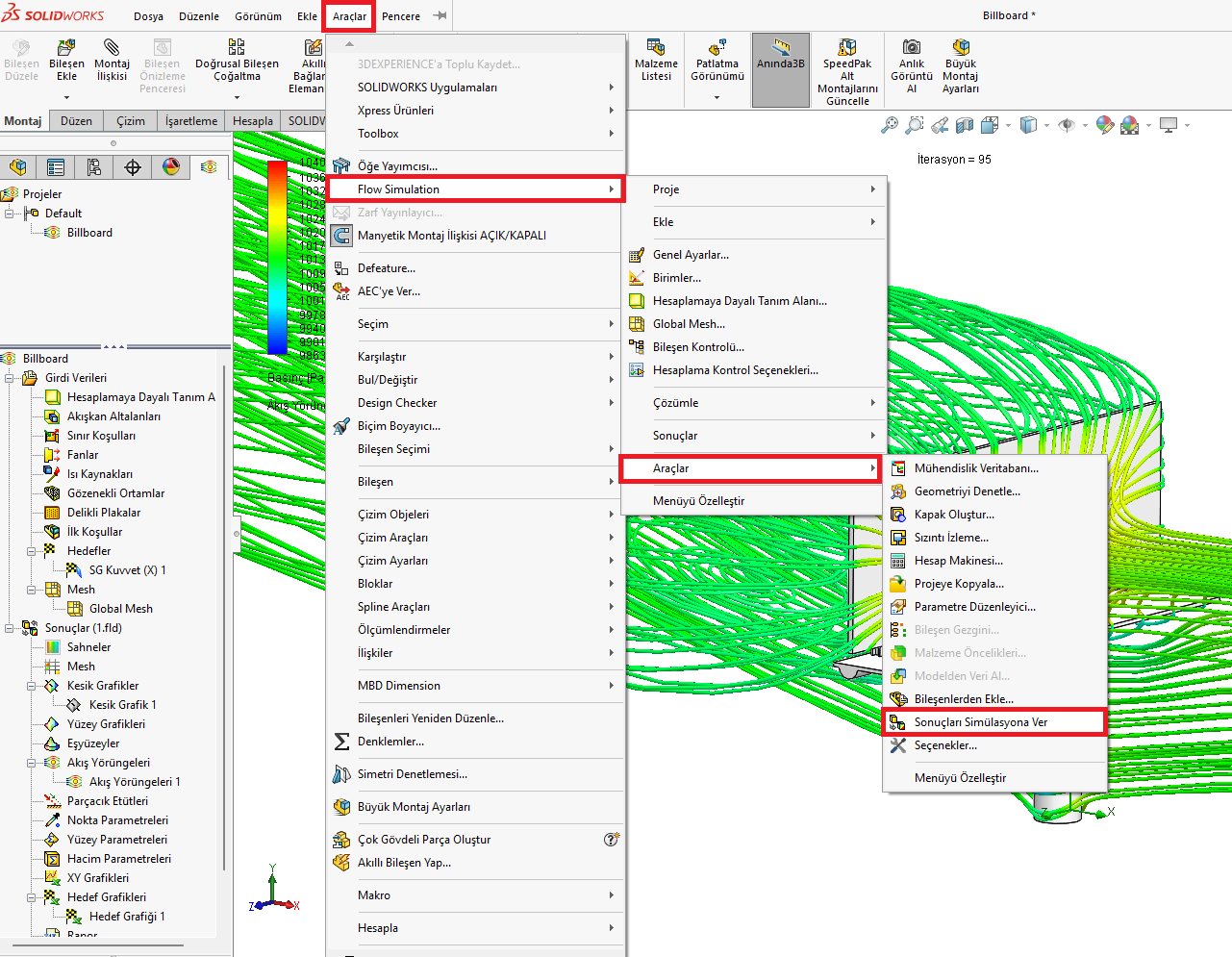The height and width of the screenshot is (957, 1232).
Task: Collapse the Sonuçlar (1.fld) tree node
Action: coord(10,628)
